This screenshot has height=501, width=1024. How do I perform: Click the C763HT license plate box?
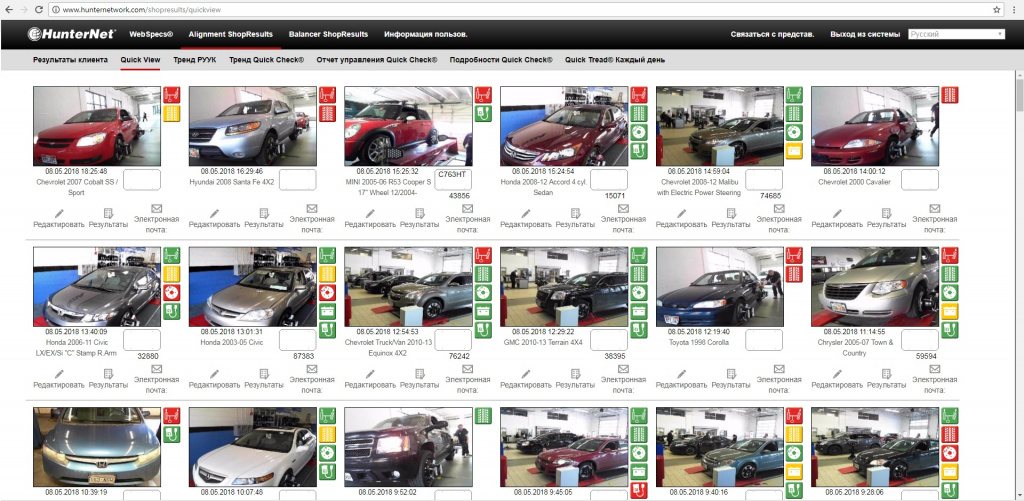(x=454, y=180)
